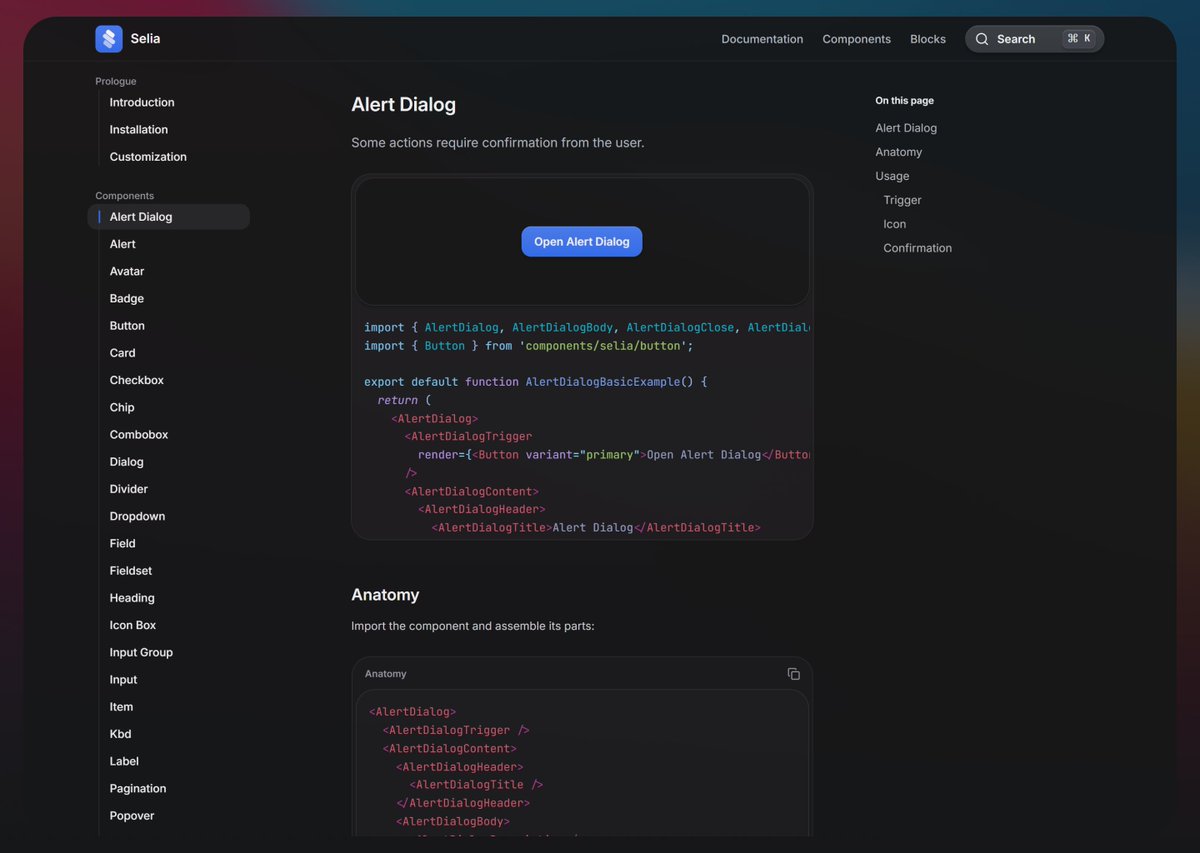Open the Components nav link
Screen dimensions: 1200x853
coord(856,39)
